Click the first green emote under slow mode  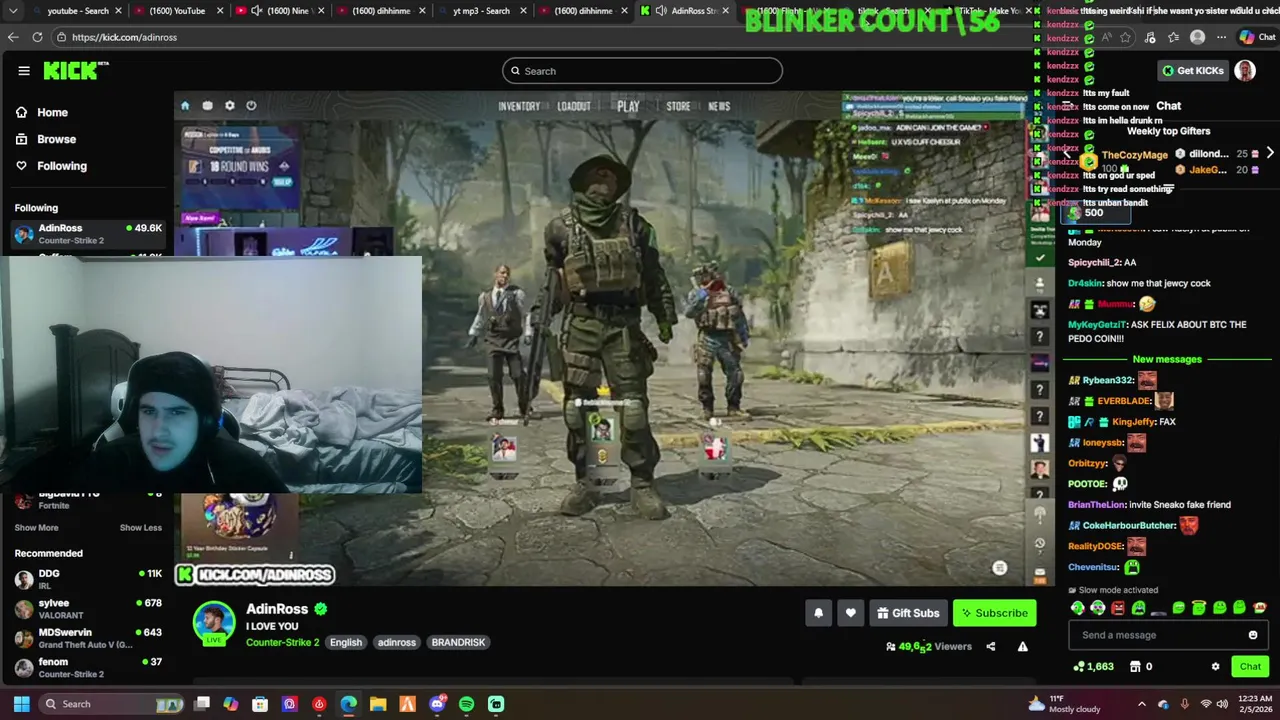click(x=1077, y=608)
